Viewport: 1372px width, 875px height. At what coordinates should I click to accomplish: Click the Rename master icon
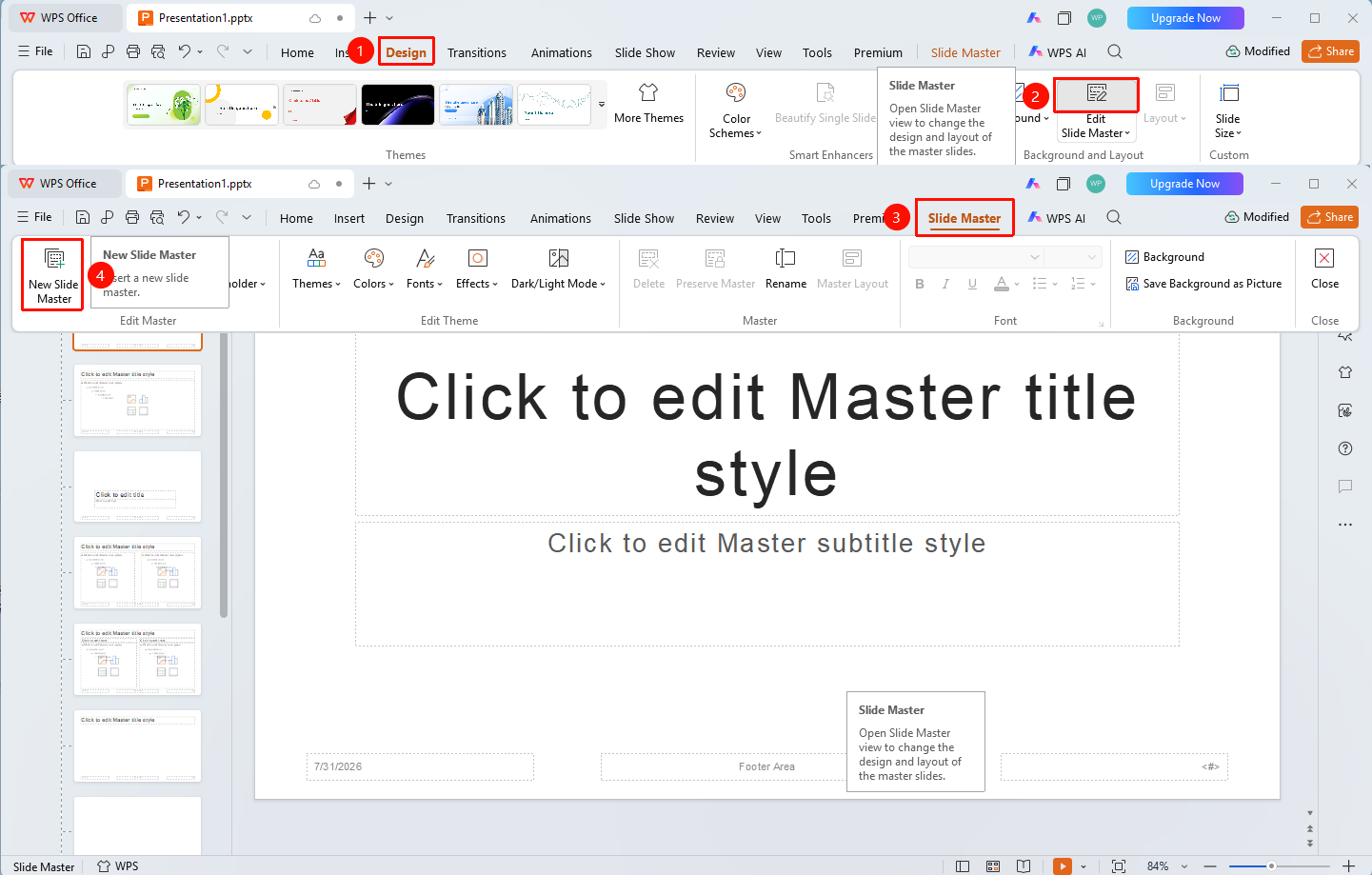pos(785,258)
